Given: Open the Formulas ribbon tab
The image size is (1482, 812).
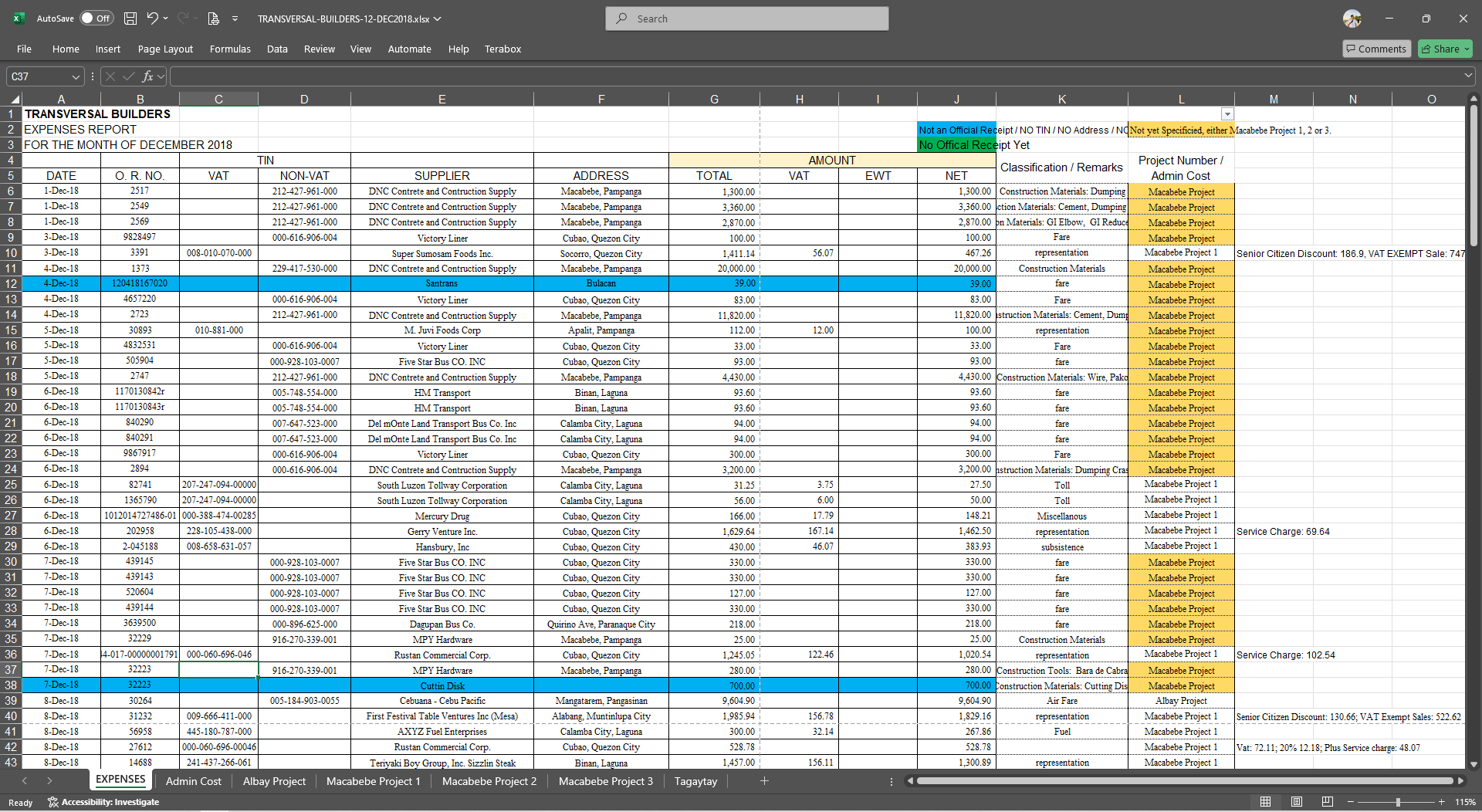Looking at the screenshot, I should click(x=230, y=49).
